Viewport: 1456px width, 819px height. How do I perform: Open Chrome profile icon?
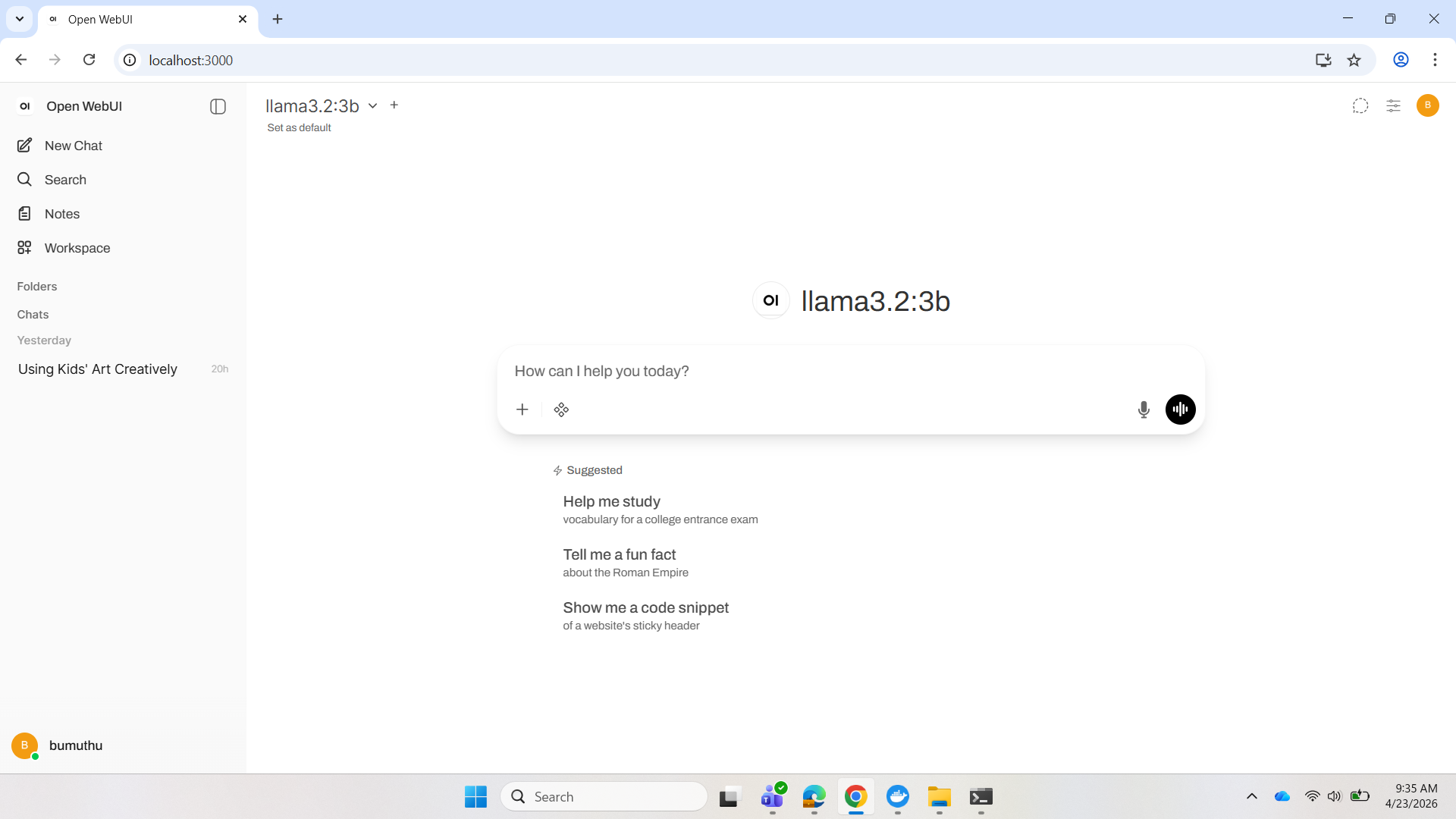pos(1401,60)
